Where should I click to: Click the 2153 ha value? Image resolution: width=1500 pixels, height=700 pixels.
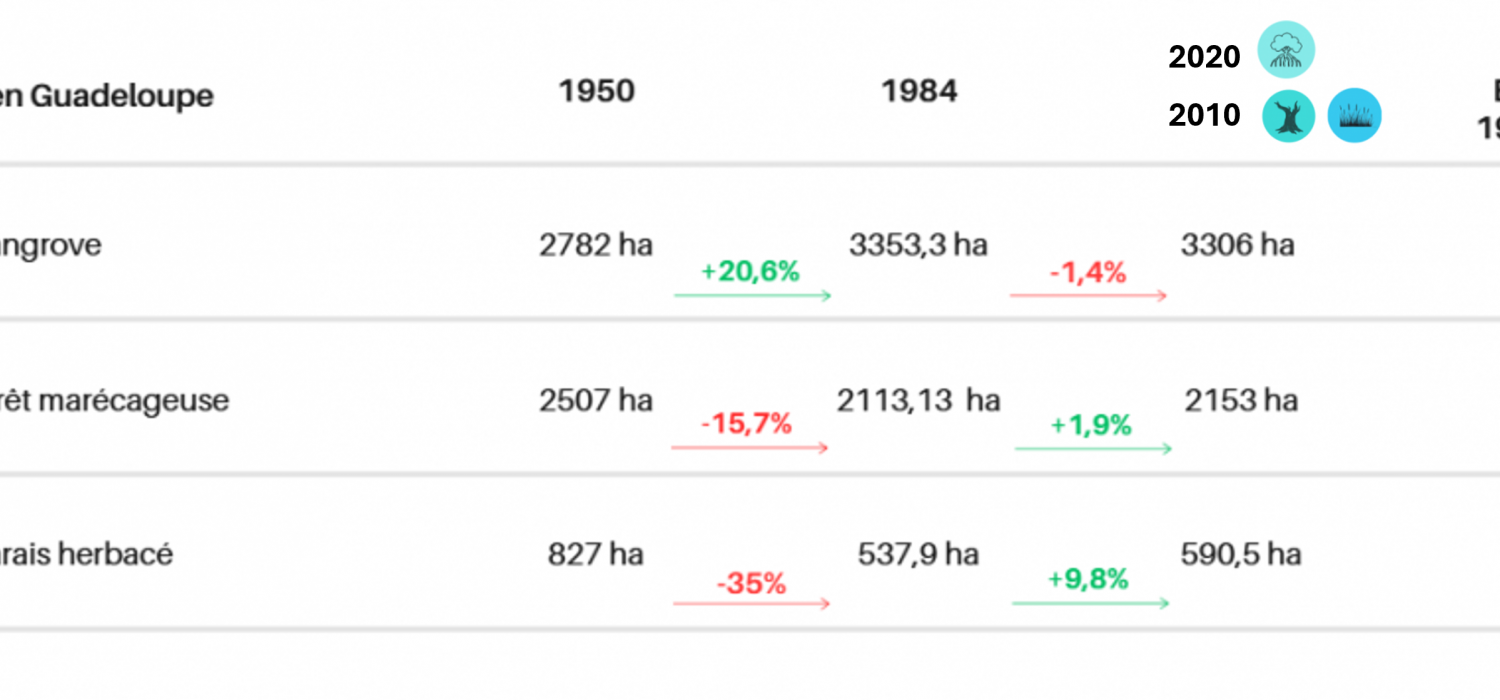(1241, 400)
